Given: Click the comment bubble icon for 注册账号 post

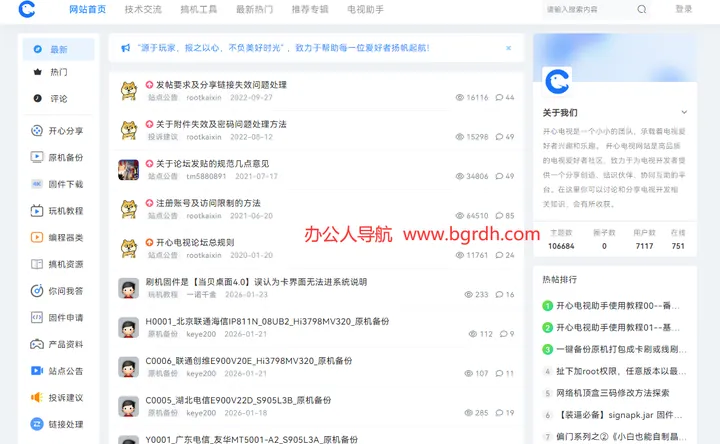Looking at the screenshot, I should coord(499,216).
